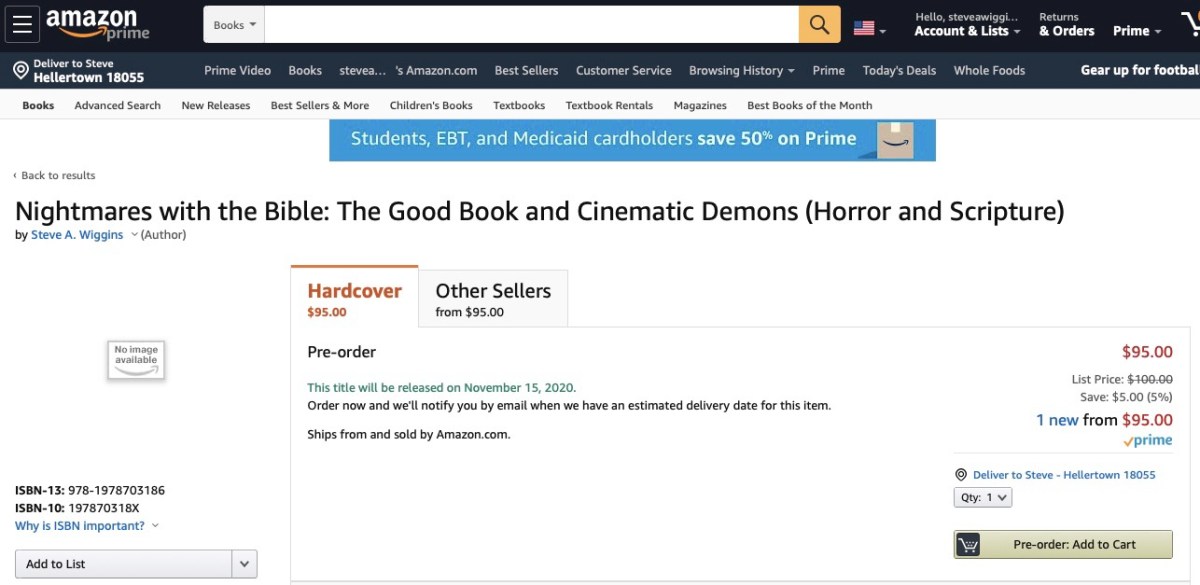Viewport: 1200px width, 585px height.
Task: Open the hamburger navigation menu
Action: point(22,24)
